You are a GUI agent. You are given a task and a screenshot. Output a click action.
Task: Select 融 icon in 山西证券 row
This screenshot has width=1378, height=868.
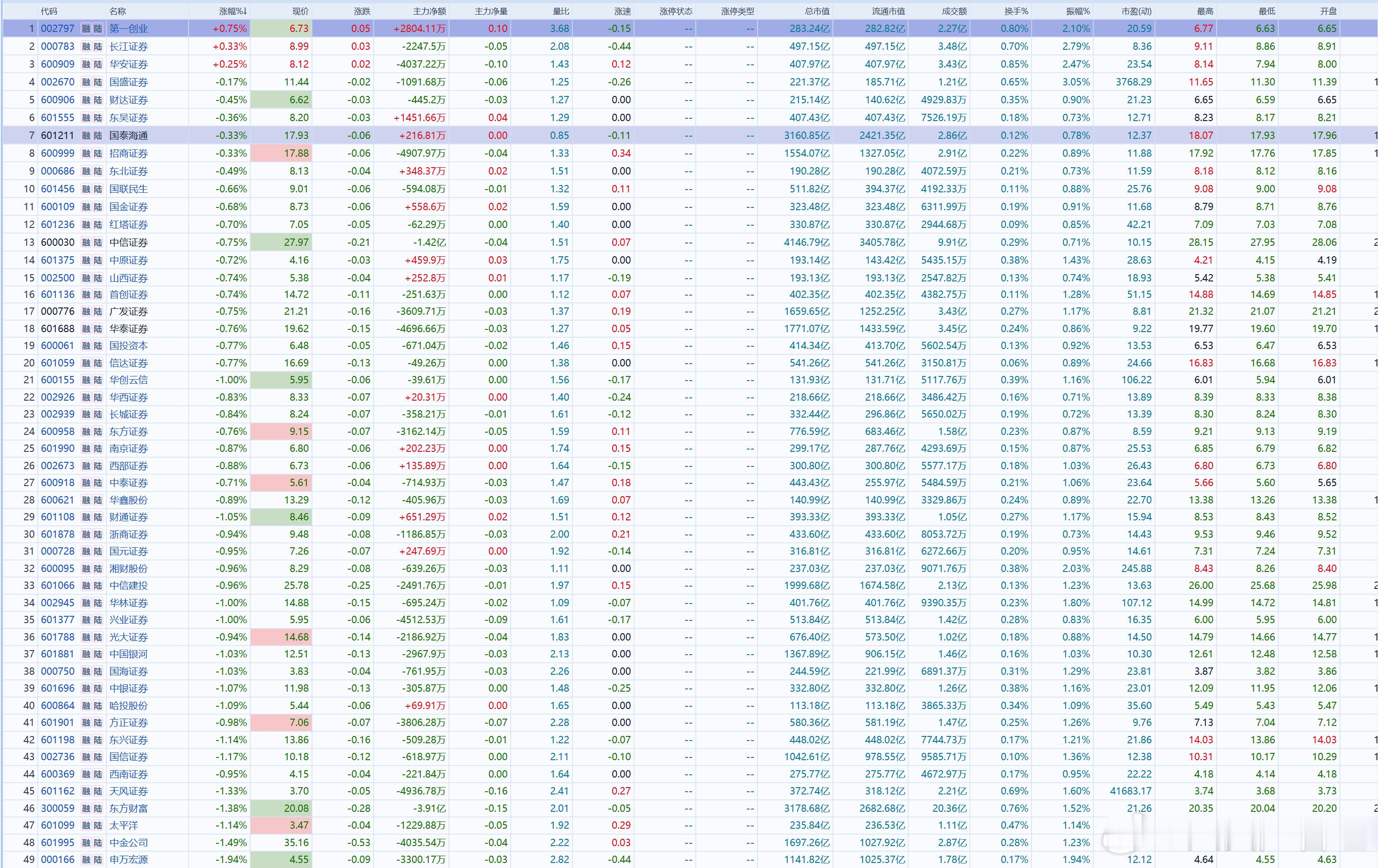coord(86,278)
